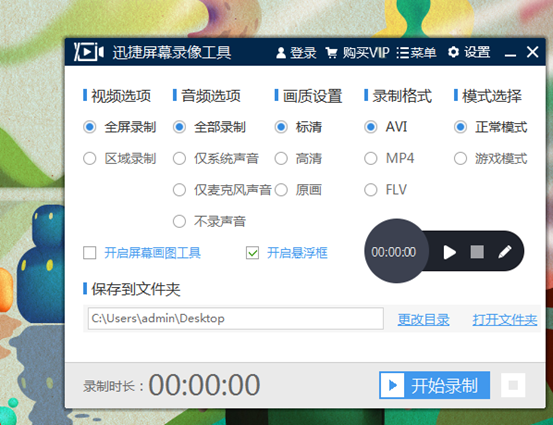
Task: Click the 录制时长 00:00:00 timer
Action: pos(204,385)
